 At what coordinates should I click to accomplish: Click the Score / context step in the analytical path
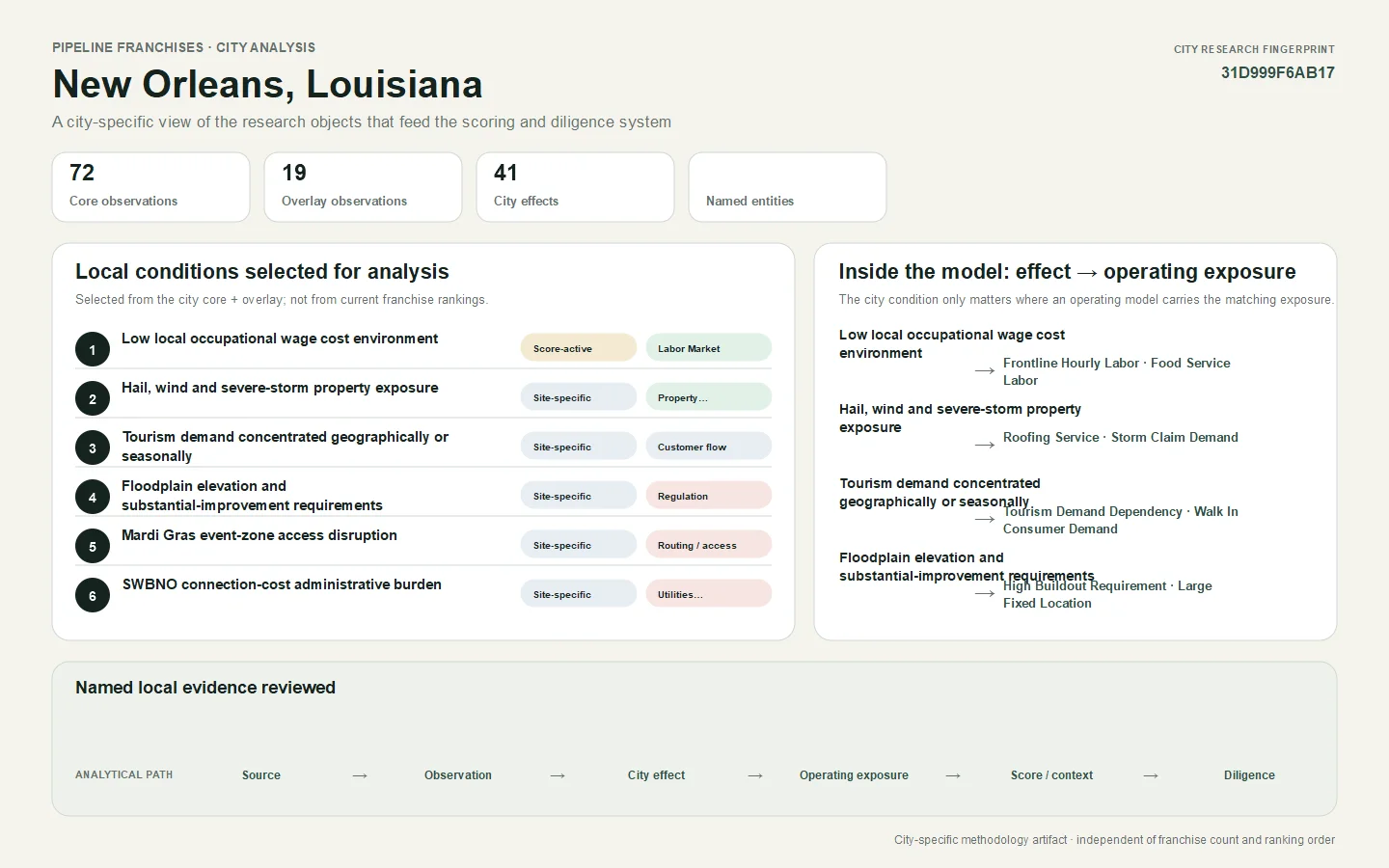[x=1051, y=775]
